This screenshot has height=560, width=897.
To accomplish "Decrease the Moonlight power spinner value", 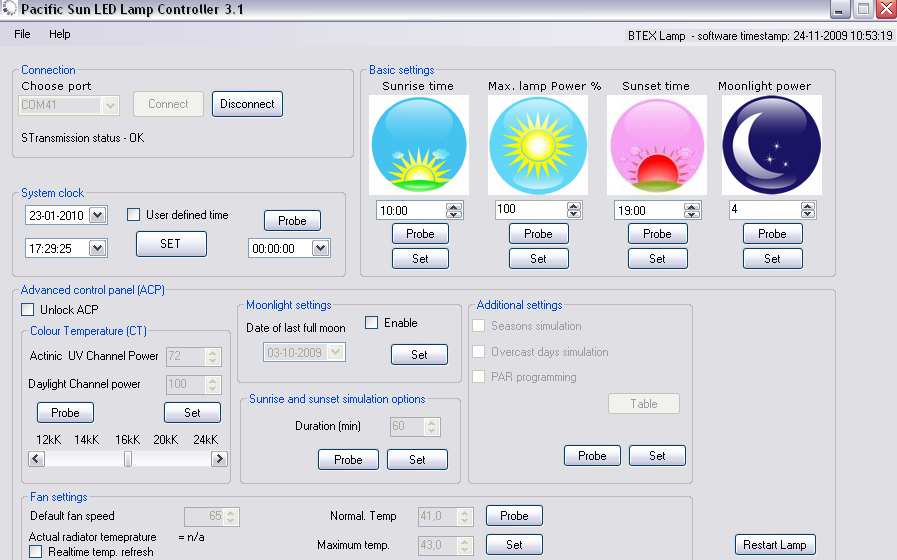I will (807, 214).
